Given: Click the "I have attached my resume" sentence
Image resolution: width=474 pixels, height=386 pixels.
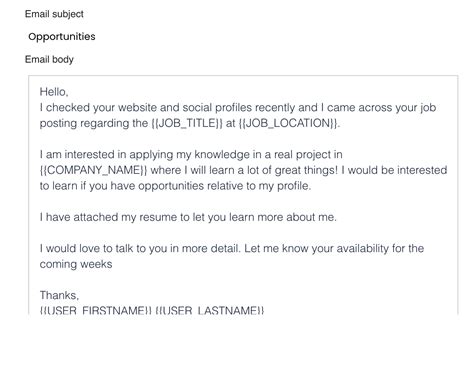Looking at the screenshot, I should pos(188,217).
